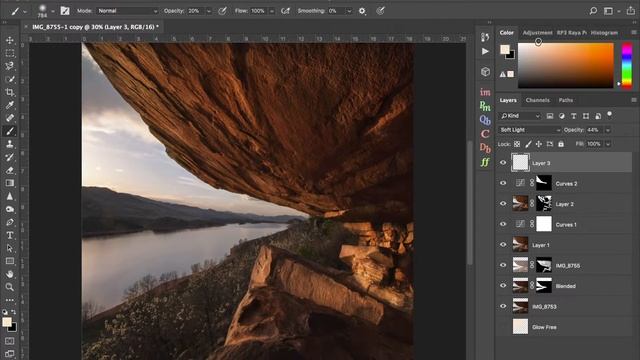Hide IMG_8755 layer visibility
The height and width of the screenshot is (360, 640).
tap(503, 265)
